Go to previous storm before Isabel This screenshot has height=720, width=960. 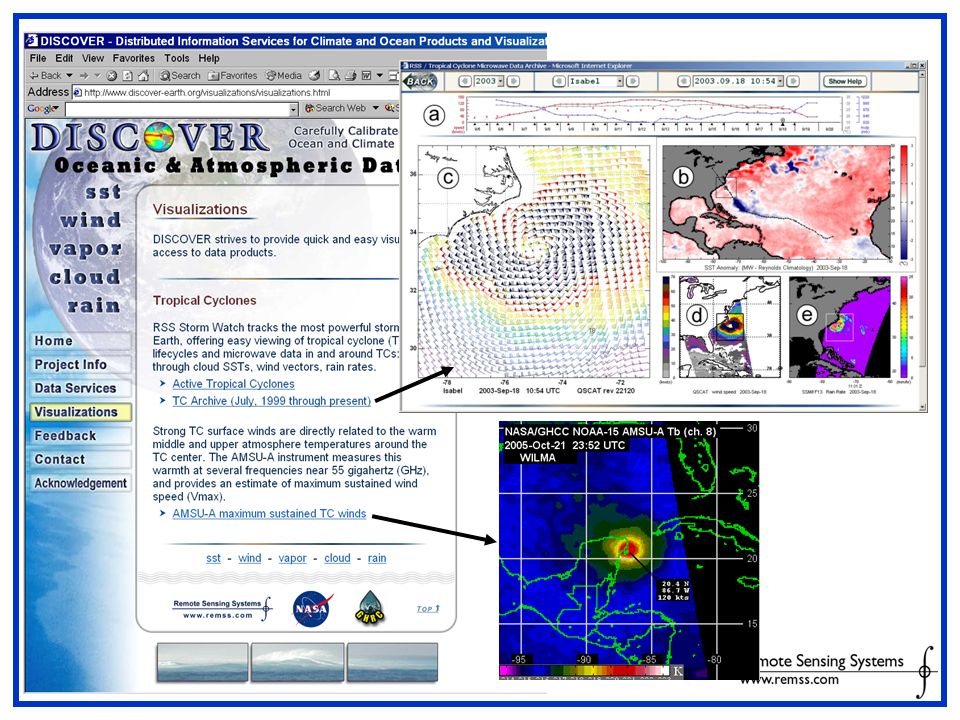[559, 81]
